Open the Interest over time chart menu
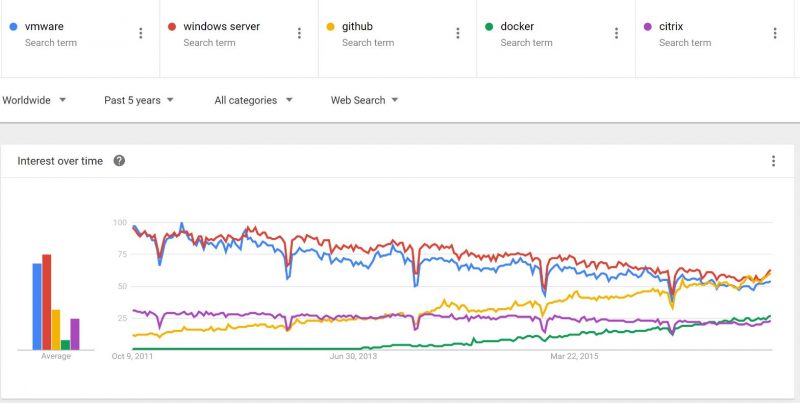The image size is (800, 403). click(773, 161)
